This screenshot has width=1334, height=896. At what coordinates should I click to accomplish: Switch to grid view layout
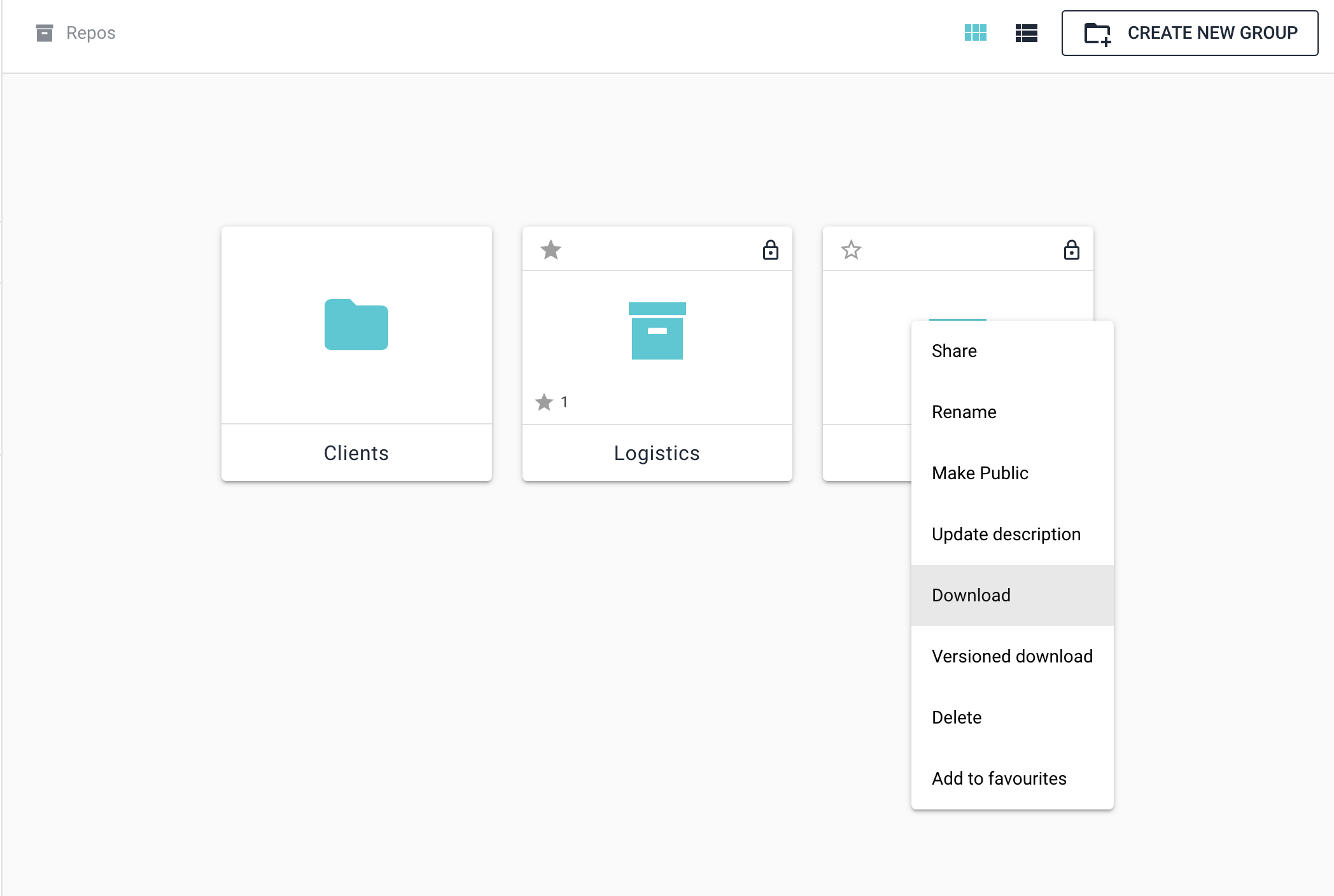(975, 33)
